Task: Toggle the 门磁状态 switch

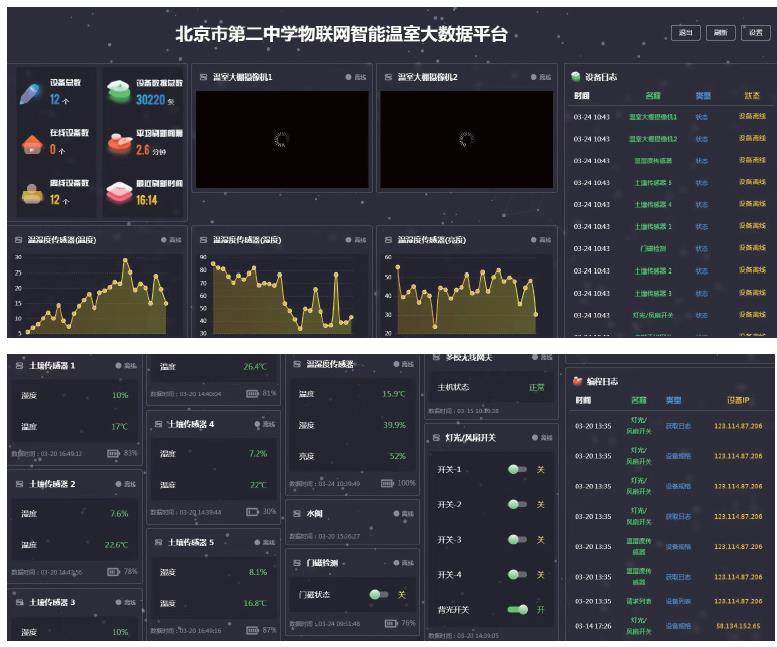Action: 378,594
